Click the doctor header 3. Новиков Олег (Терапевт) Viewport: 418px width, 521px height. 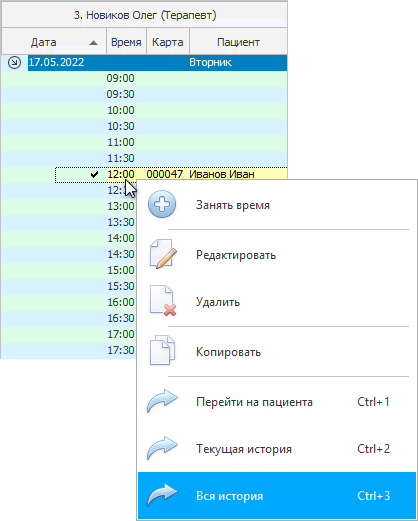tap(145, 15)
